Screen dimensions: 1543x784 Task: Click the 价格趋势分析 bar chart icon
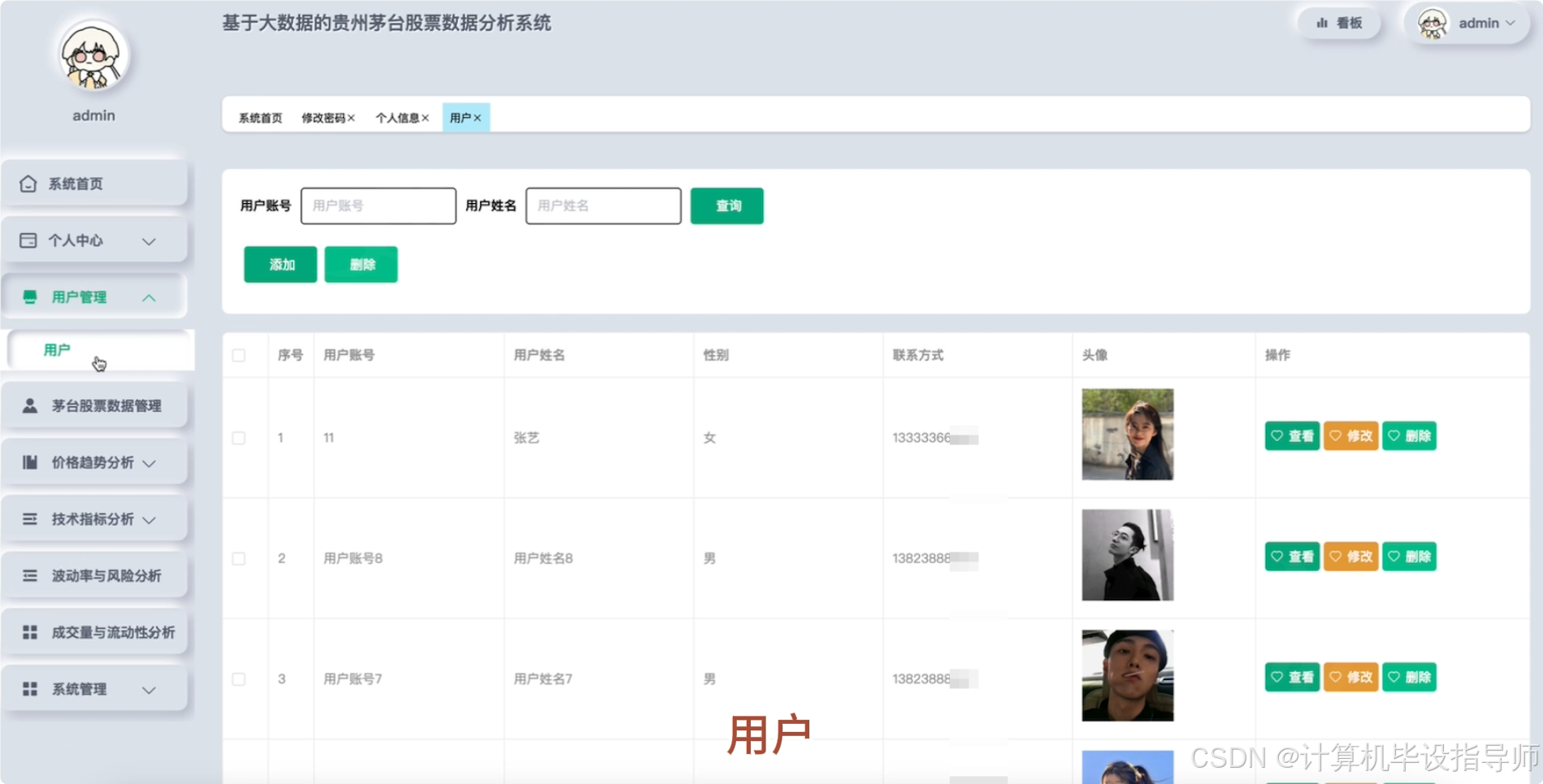click(x=28, y=462)
